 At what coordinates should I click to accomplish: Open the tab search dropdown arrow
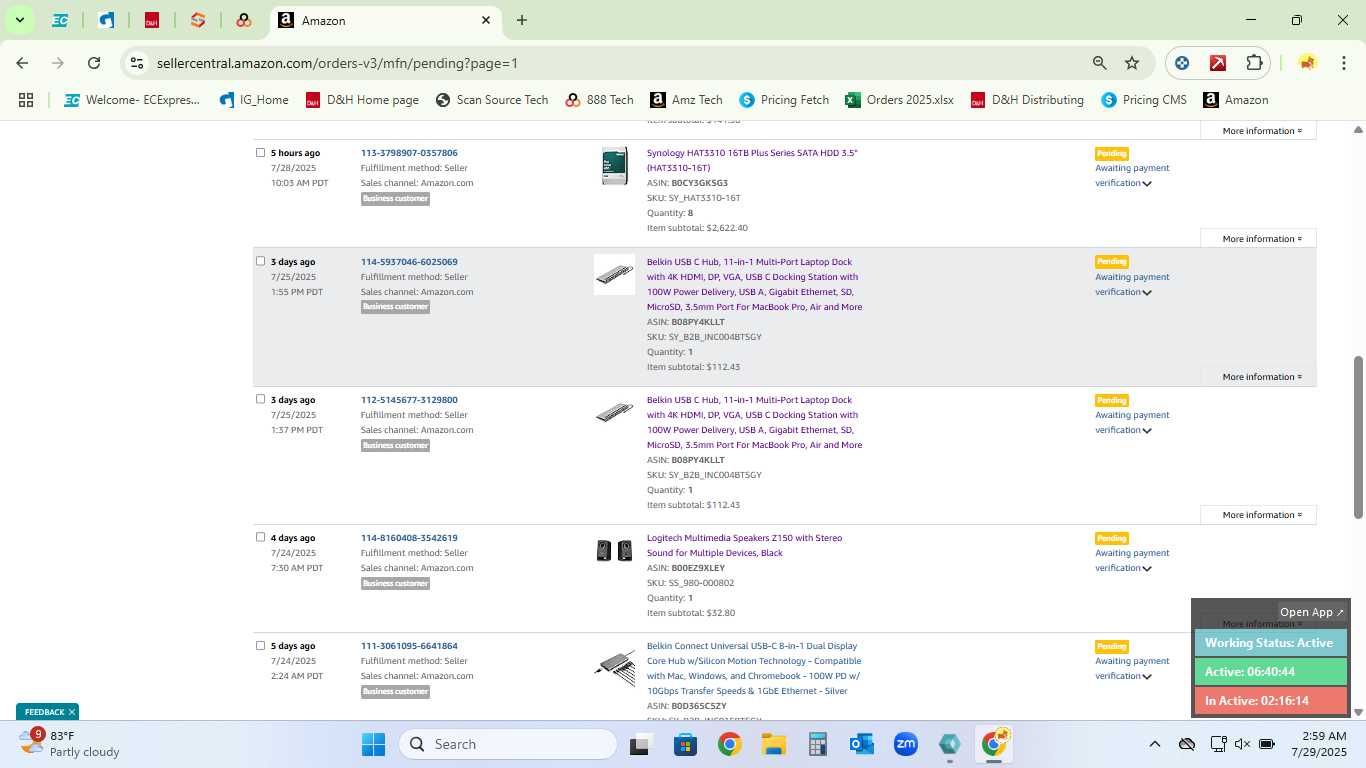point(19,20)
